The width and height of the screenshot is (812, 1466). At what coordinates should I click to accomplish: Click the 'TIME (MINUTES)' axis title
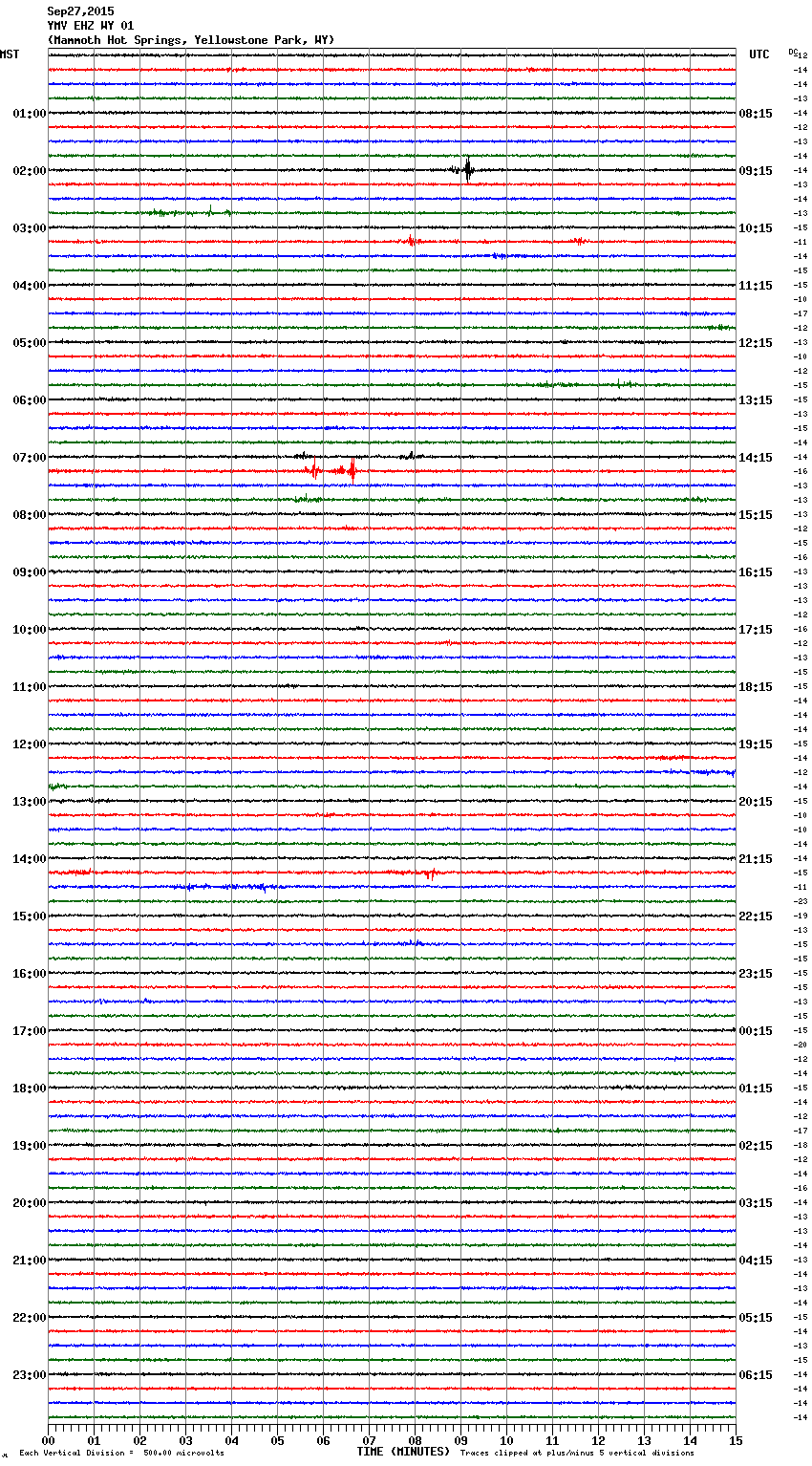tap(403, 1452)
